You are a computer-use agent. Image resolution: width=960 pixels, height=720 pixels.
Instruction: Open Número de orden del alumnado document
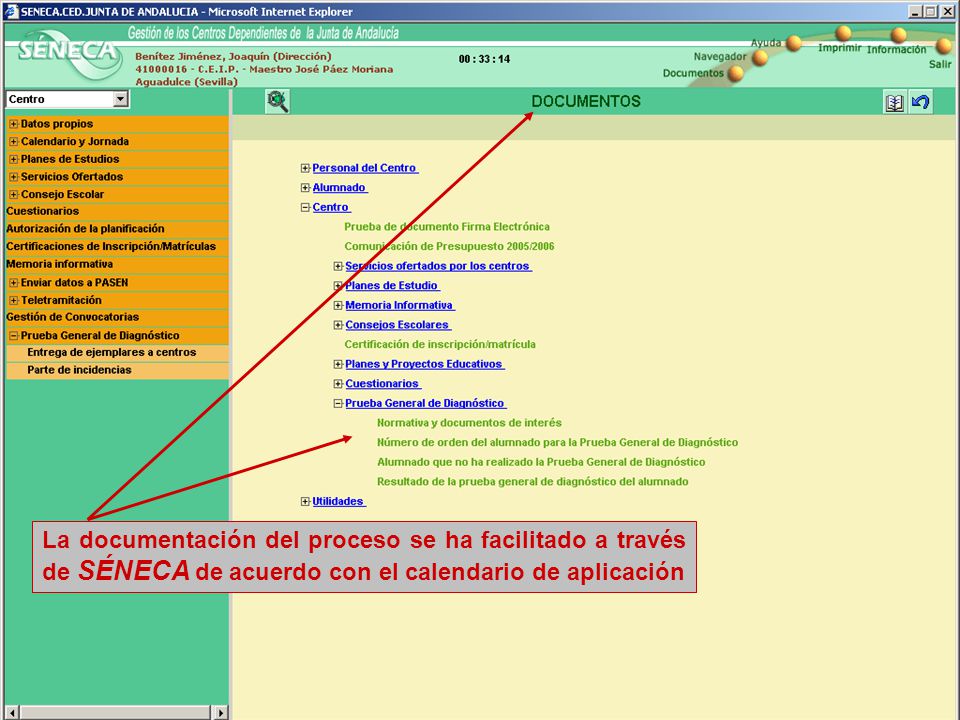[558, 443]
